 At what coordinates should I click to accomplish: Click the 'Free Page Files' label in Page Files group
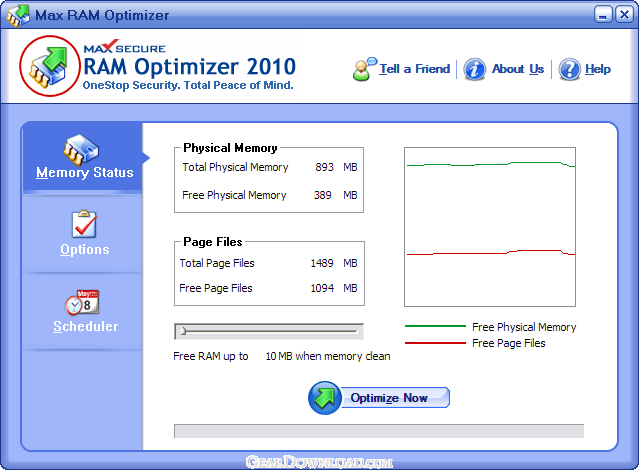[x=216, y=288]
